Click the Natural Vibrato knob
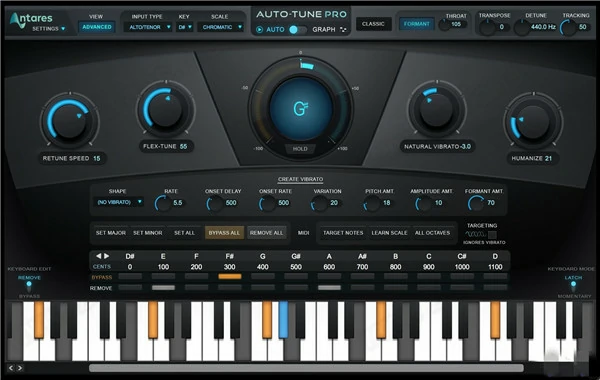Screen dimensions: 600x380 (x=437, y=110)
